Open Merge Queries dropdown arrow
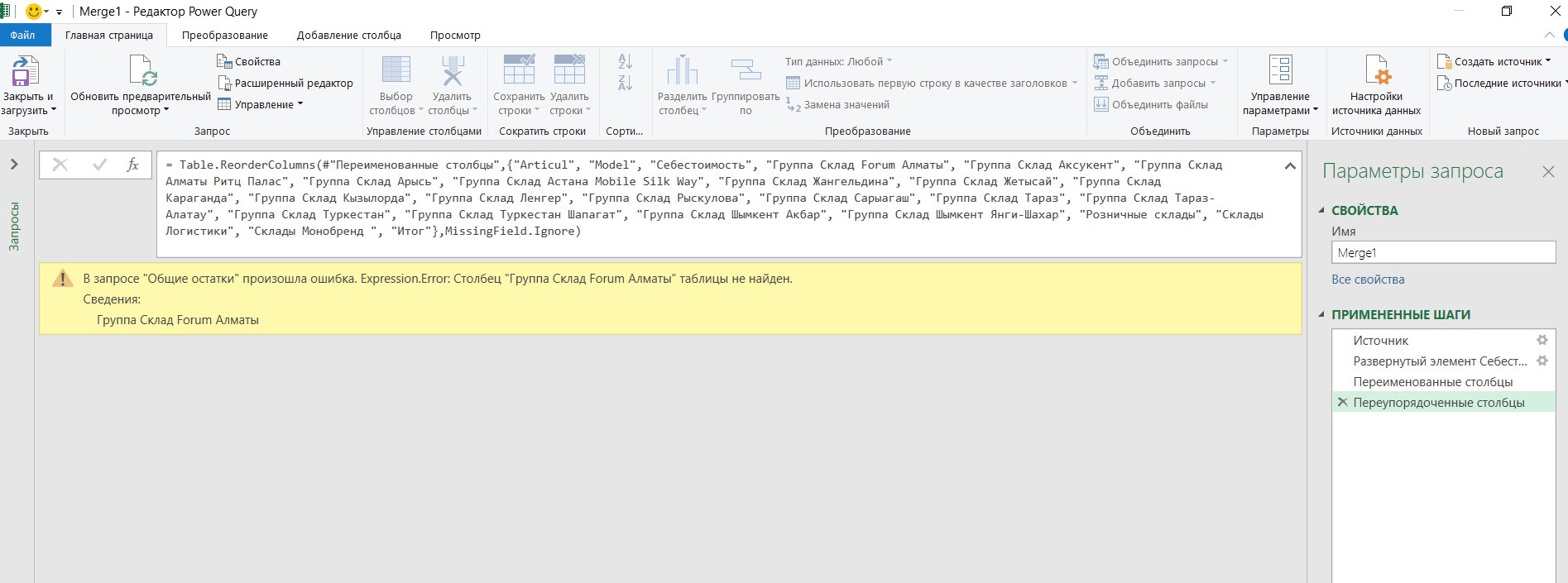Image resolution: width=1568 pixels, height=583 pixels. coord(1225,61)
